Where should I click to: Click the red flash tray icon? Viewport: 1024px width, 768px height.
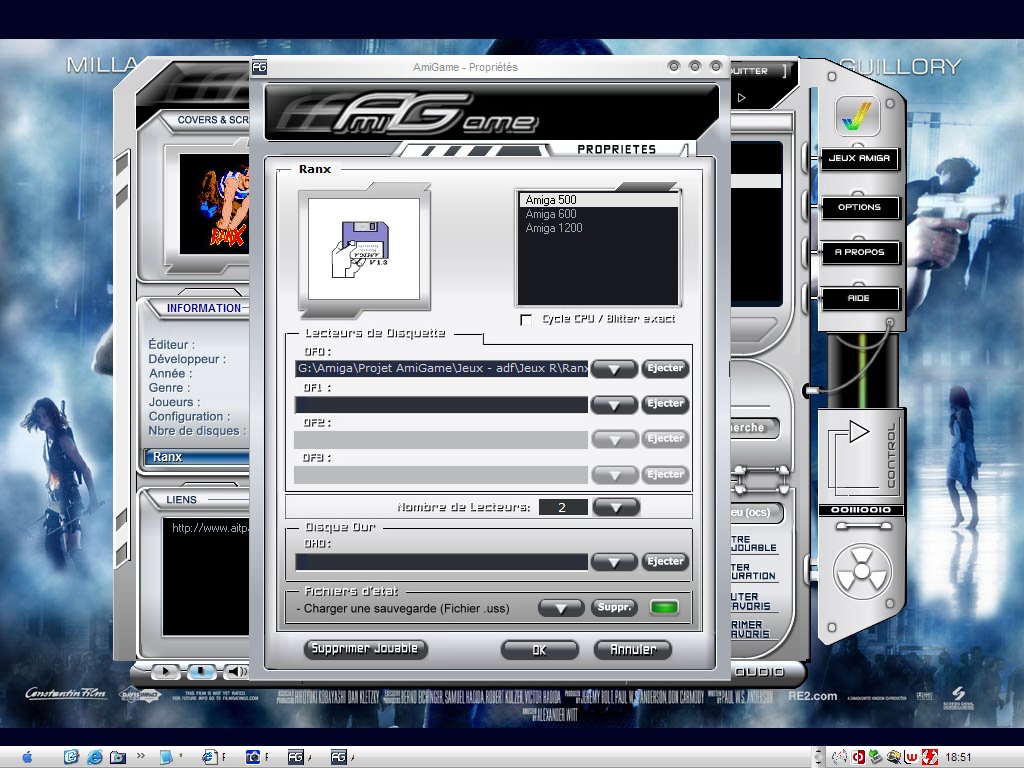coord(929,757)
